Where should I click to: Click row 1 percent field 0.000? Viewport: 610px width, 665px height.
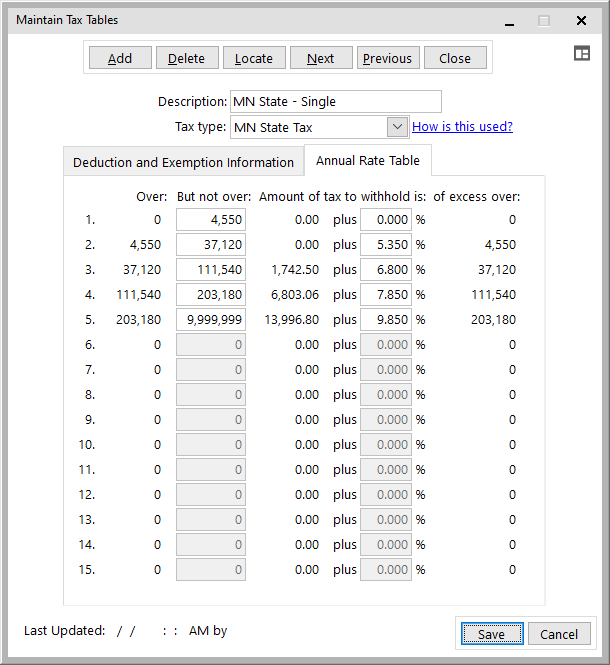[386, 220]
